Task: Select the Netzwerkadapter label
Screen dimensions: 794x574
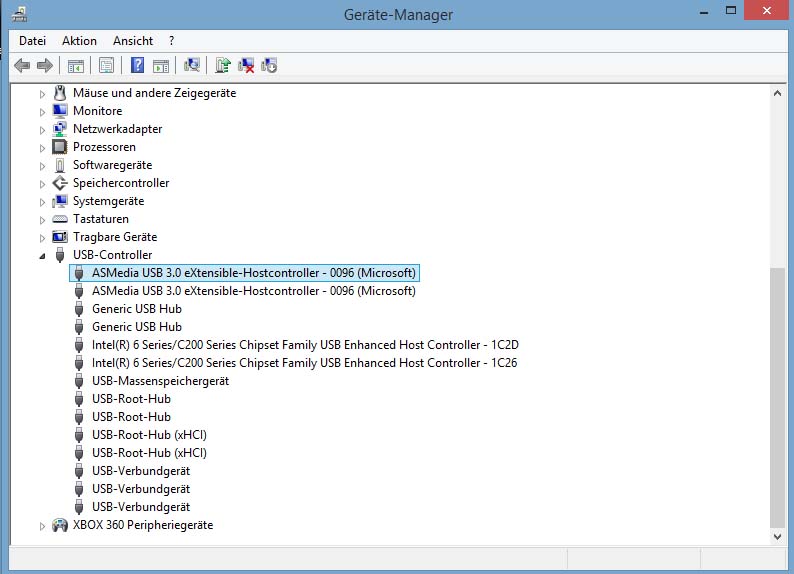Action: 117,129
